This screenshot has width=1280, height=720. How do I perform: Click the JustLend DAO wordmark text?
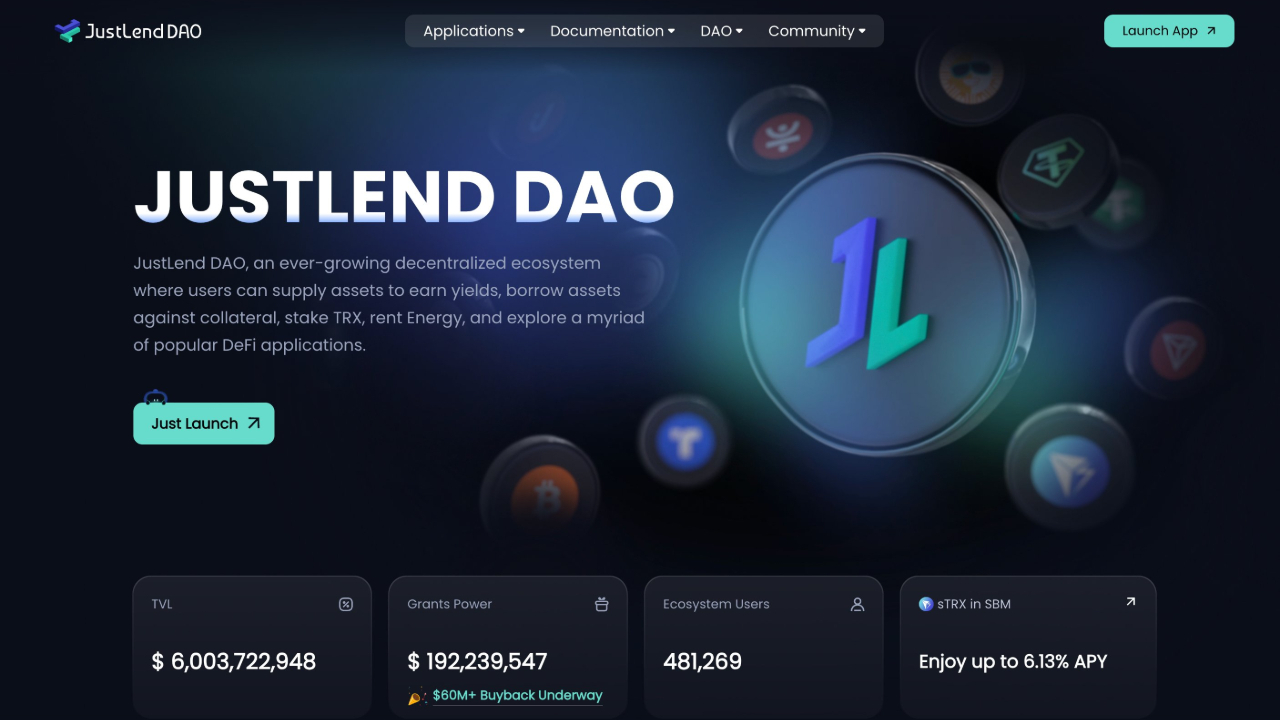point(143,31)
